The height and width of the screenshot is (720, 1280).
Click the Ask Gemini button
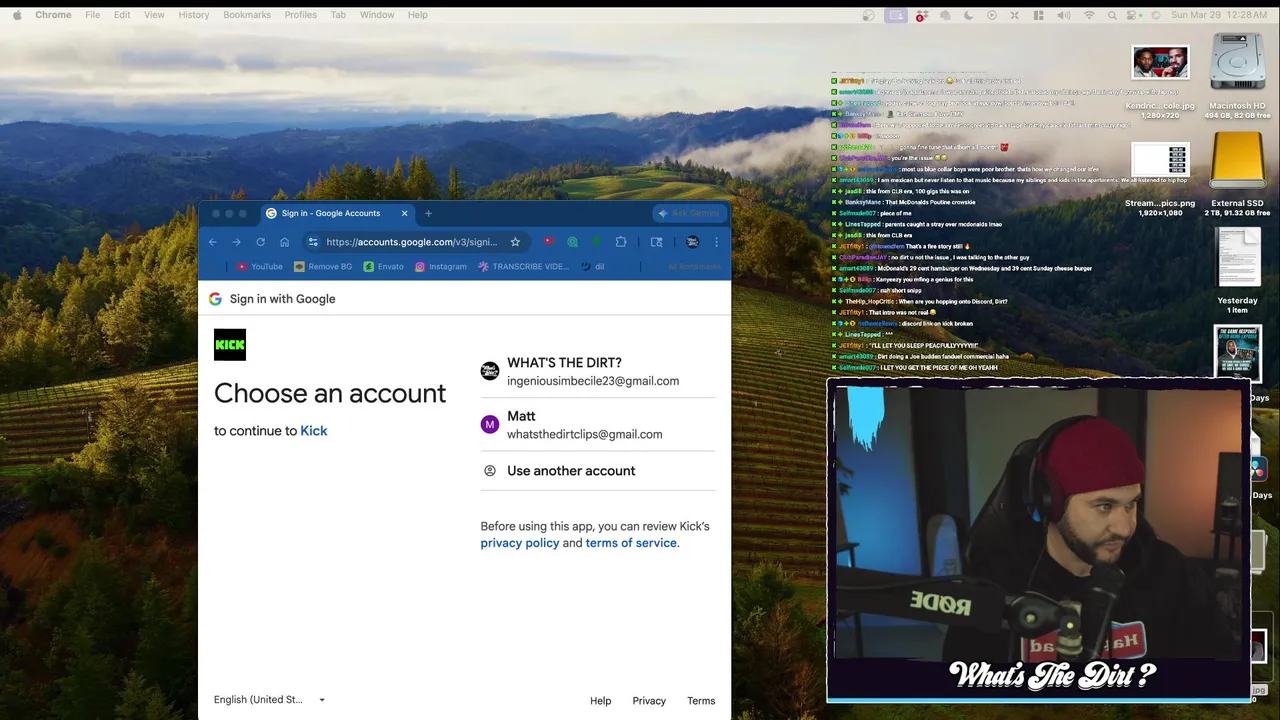tap(688, 213)
